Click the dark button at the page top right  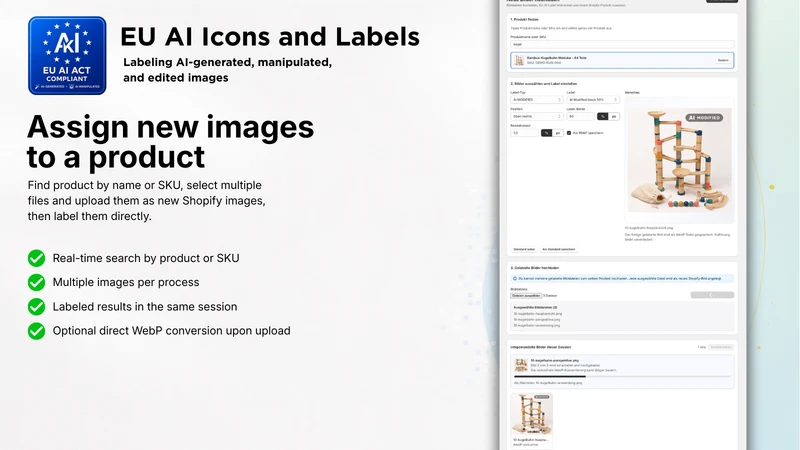(722, 1)
